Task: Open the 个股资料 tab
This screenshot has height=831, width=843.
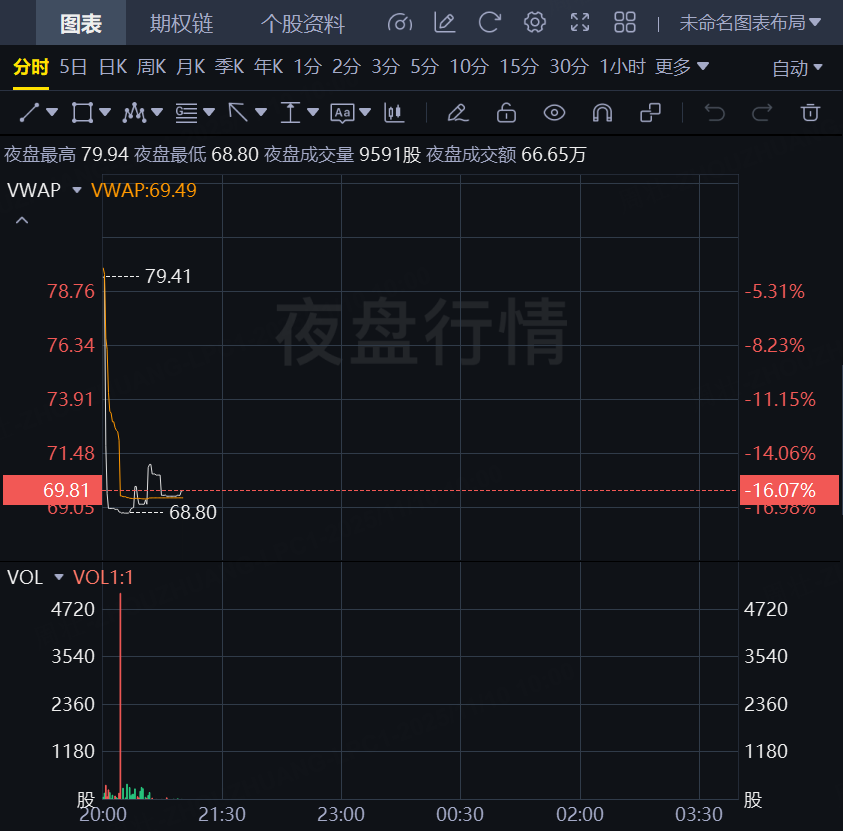Action: coord(303,24)
